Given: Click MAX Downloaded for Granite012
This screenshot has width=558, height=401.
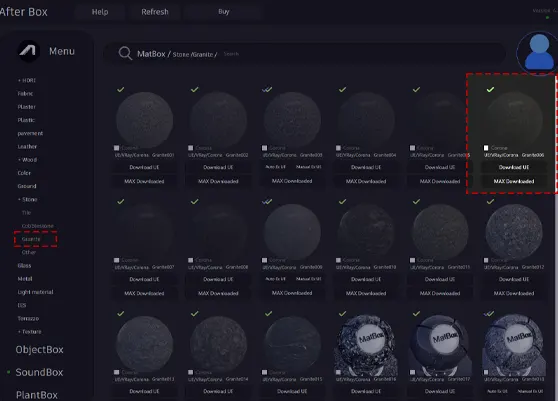Looking at the screenshot, I should coord(514,293).
